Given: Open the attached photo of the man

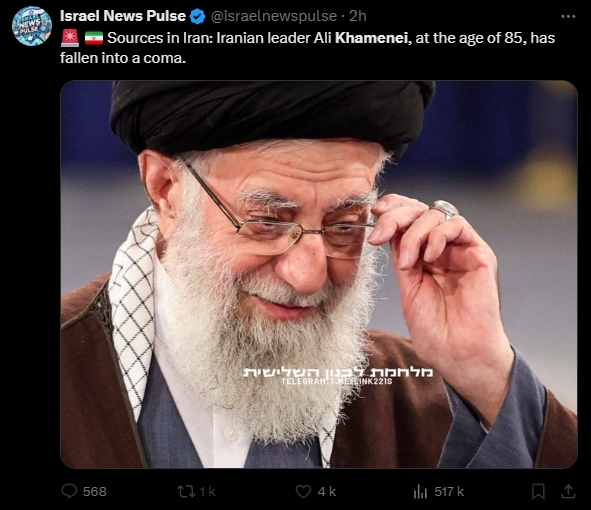Looking at the screenshot, I should 319,274.
